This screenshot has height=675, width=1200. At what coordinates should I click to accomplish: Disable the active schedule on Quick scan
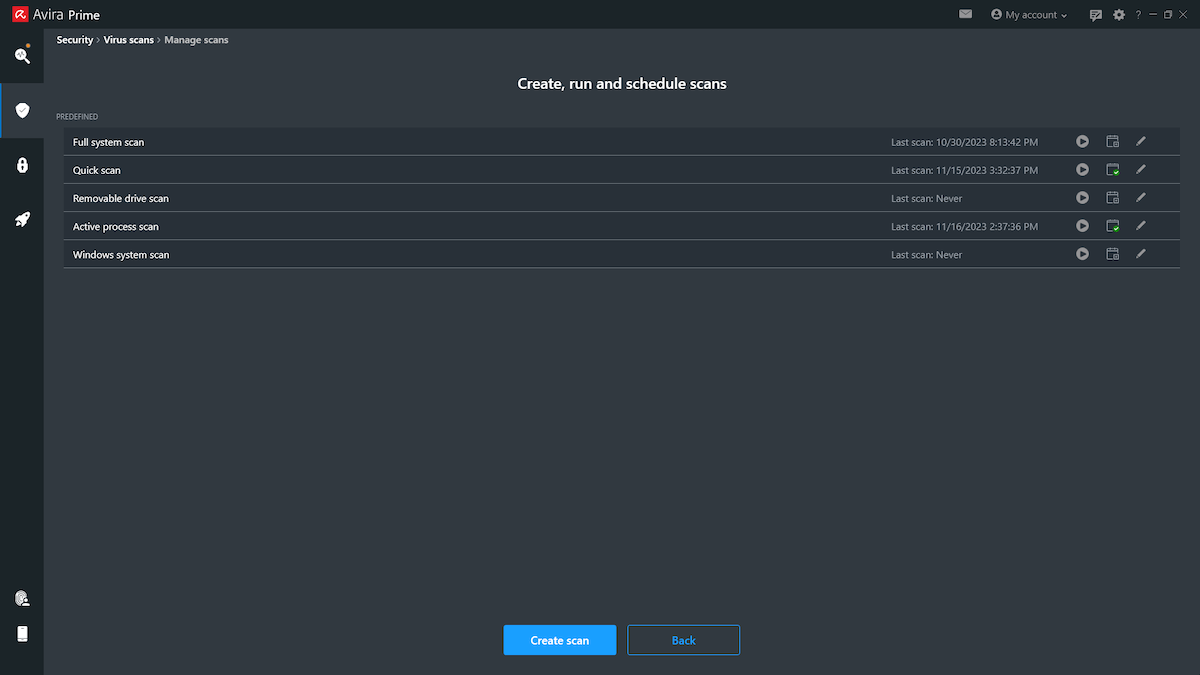1112,169
